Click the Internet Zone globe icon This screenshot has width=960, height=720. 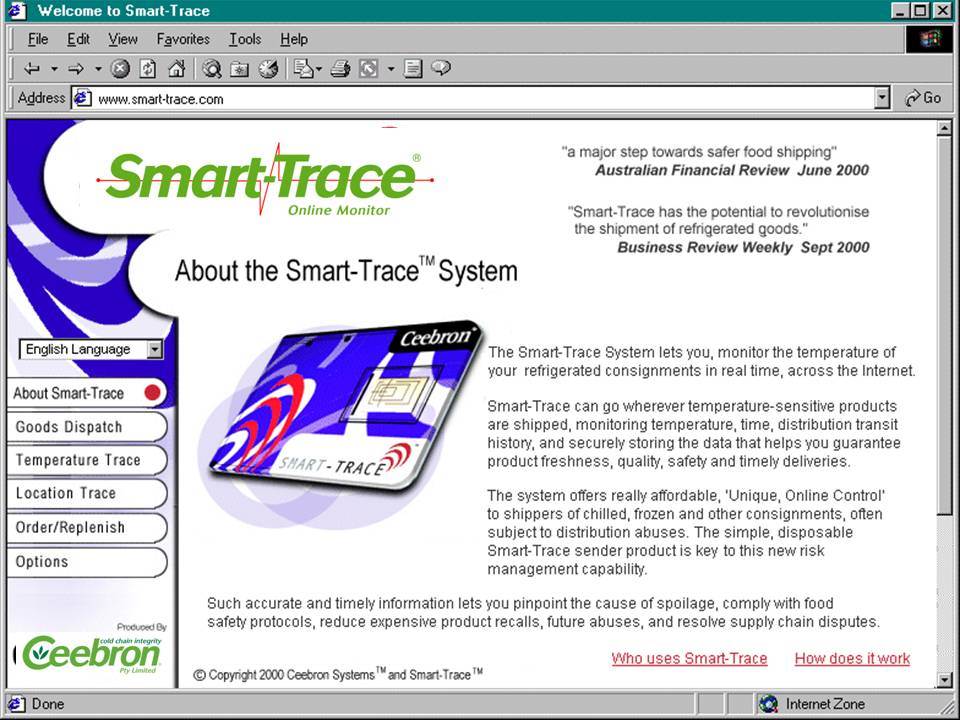[768, 704]
